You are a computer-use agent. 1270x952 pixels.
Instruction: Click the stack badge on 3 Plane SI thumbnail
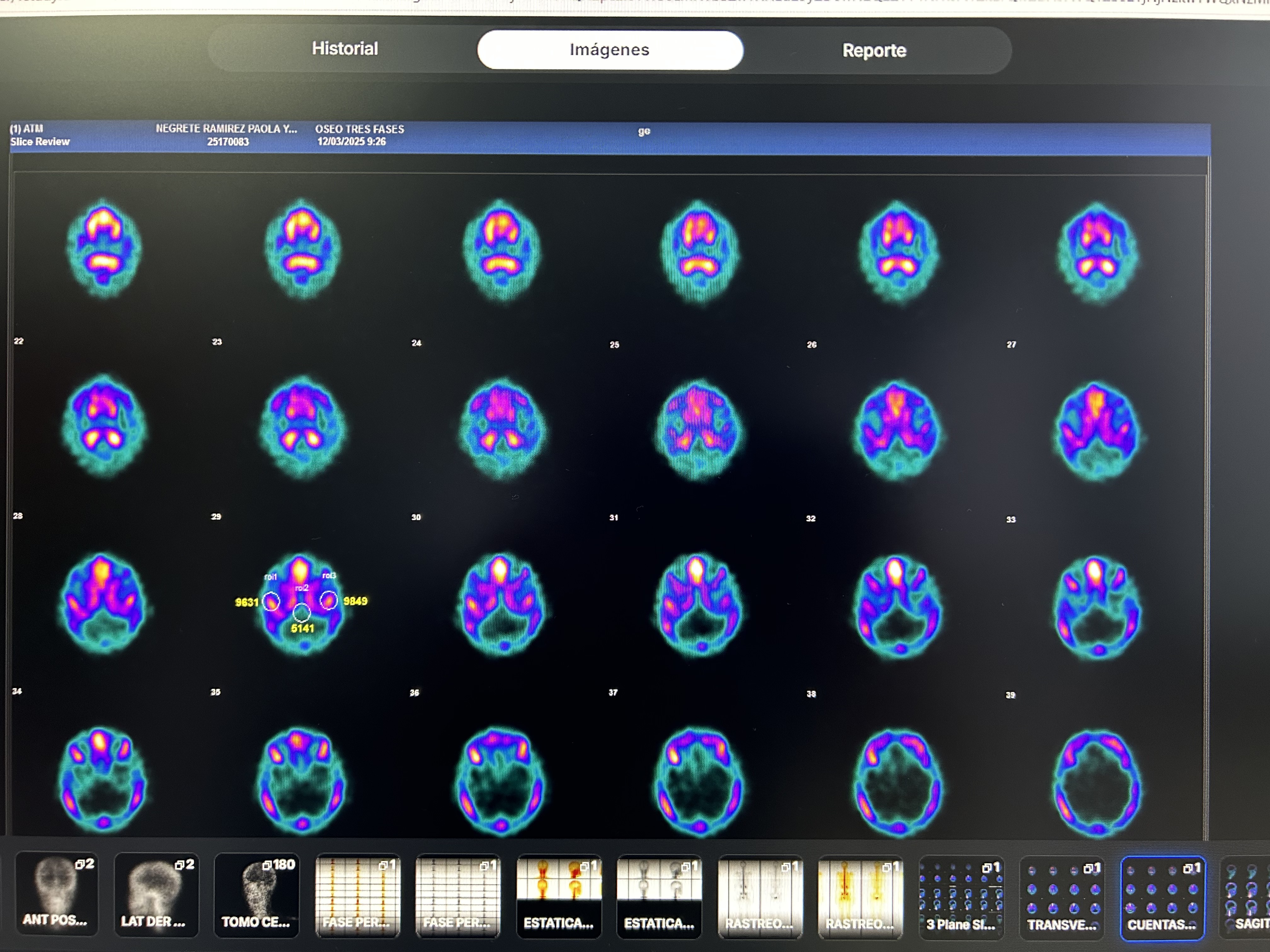[x=991, y=867]
